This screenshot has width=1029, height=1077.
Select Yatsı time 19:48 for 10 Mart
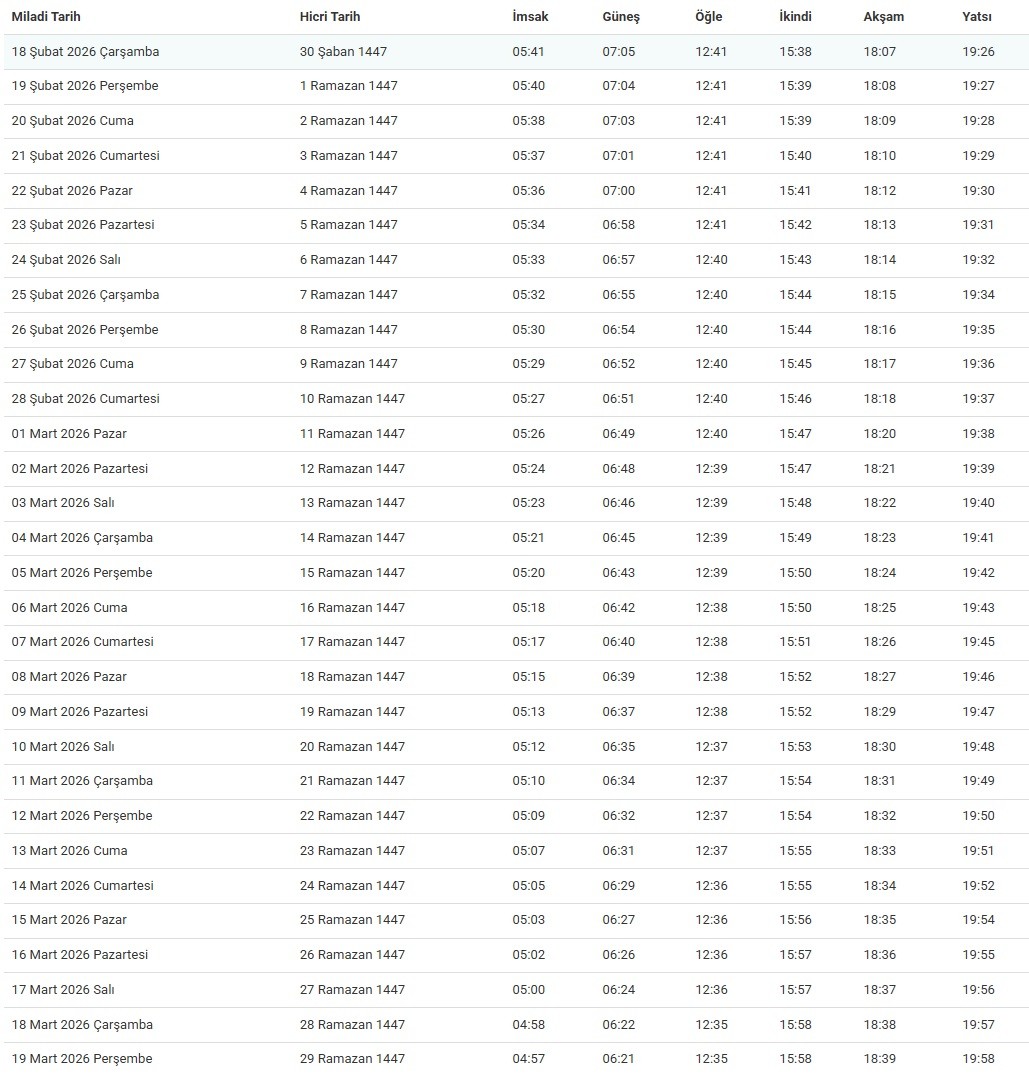pyautogui.click(x=979, y=747)
